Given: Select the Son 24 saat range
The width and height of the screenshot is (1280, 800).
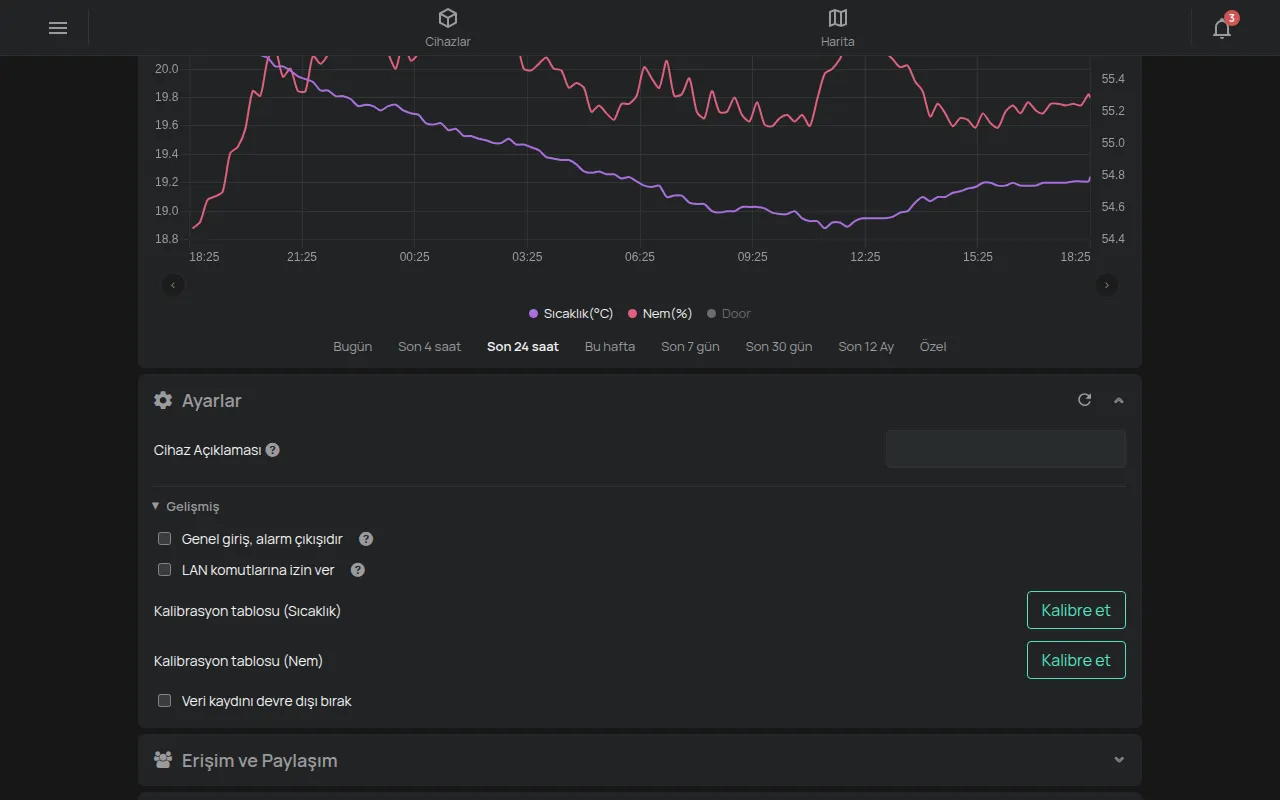Looking at the screenshot, I should click(523, 347).
